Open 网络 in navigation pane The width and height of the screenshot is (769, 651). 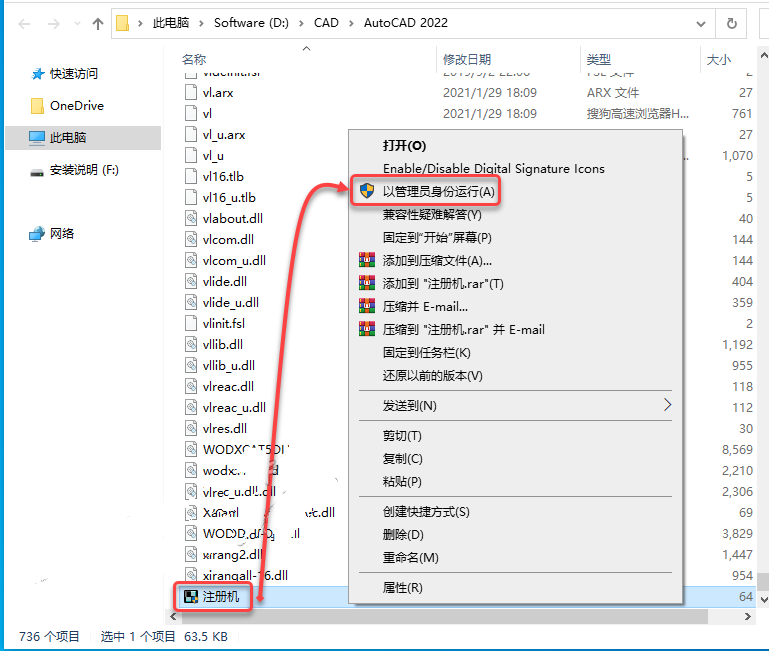(x=62, y=234)
